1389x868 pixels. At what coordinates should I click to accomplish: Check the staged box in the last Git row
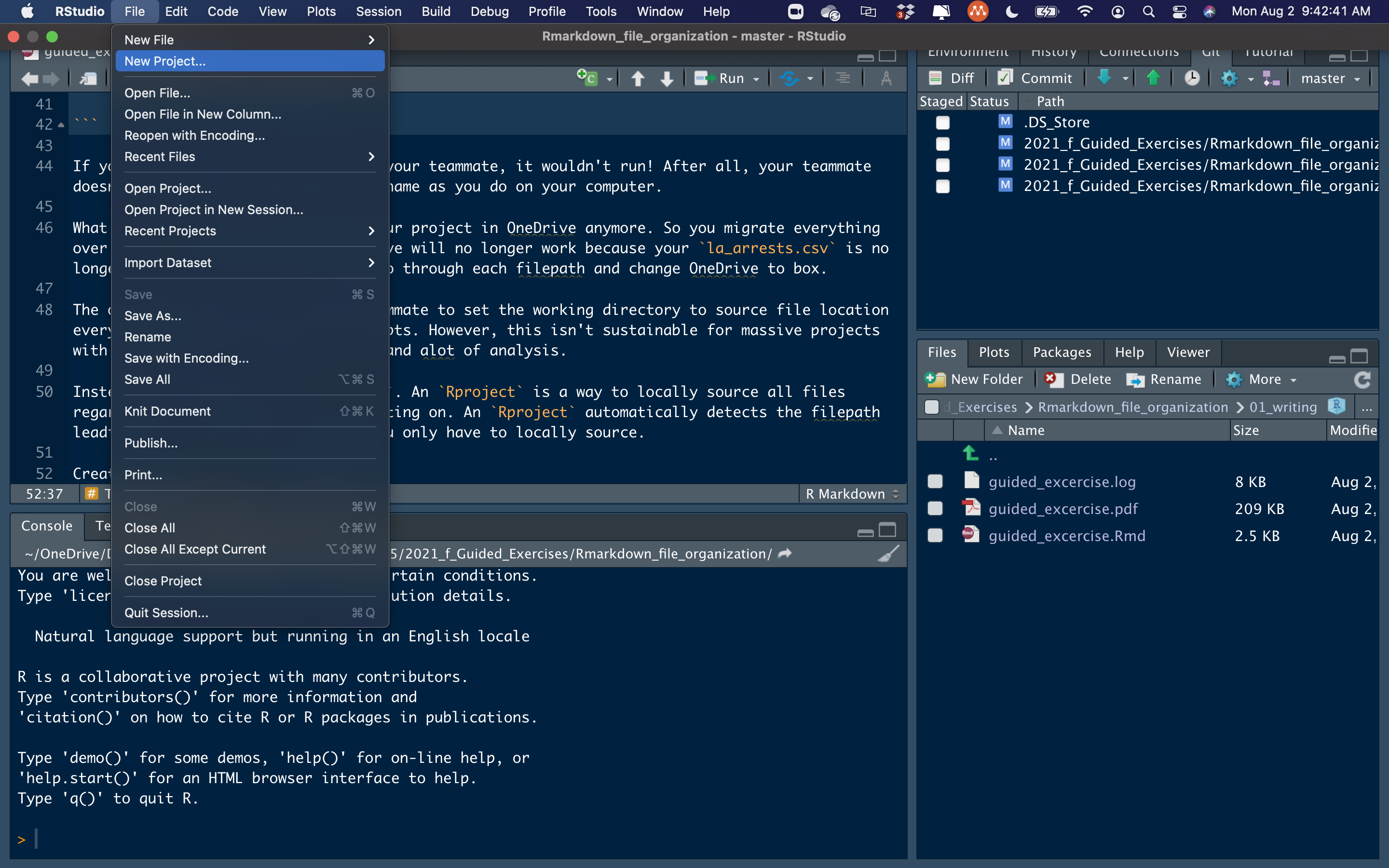942,186
